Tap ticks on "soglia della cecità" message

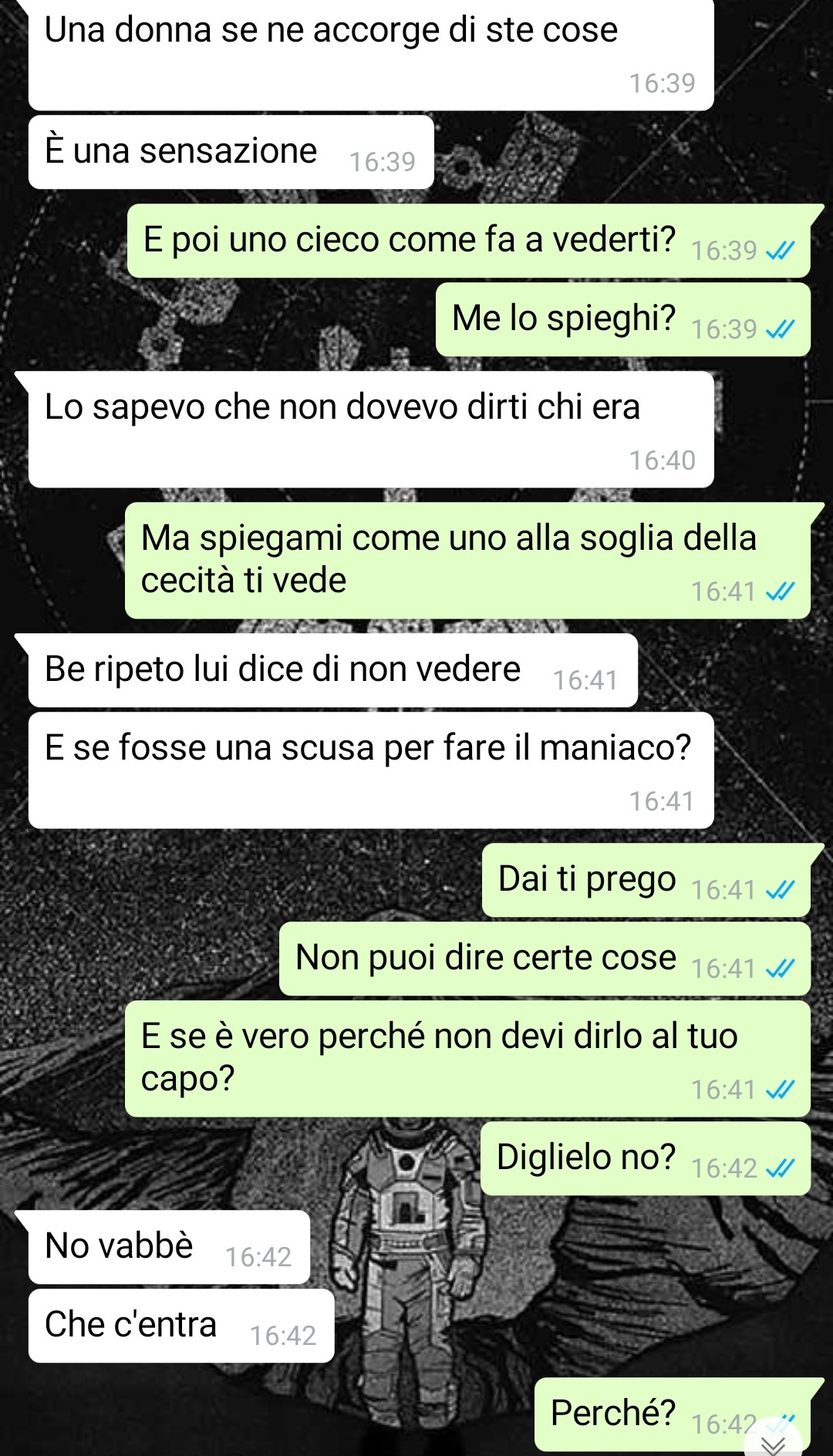click(780, 592)
